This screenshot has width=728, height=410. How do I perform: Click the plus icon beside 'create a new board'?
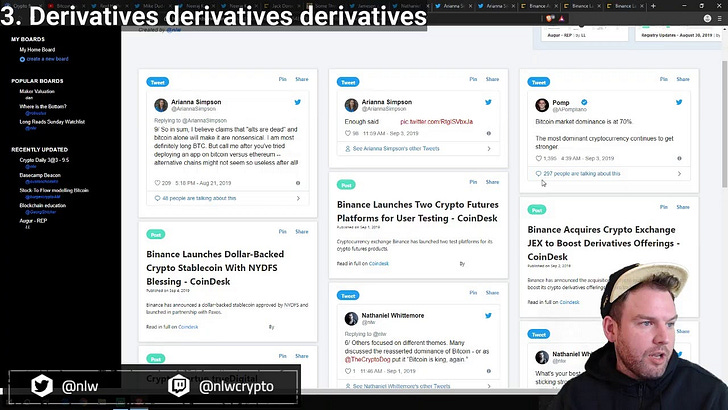[x=22, y=59]
